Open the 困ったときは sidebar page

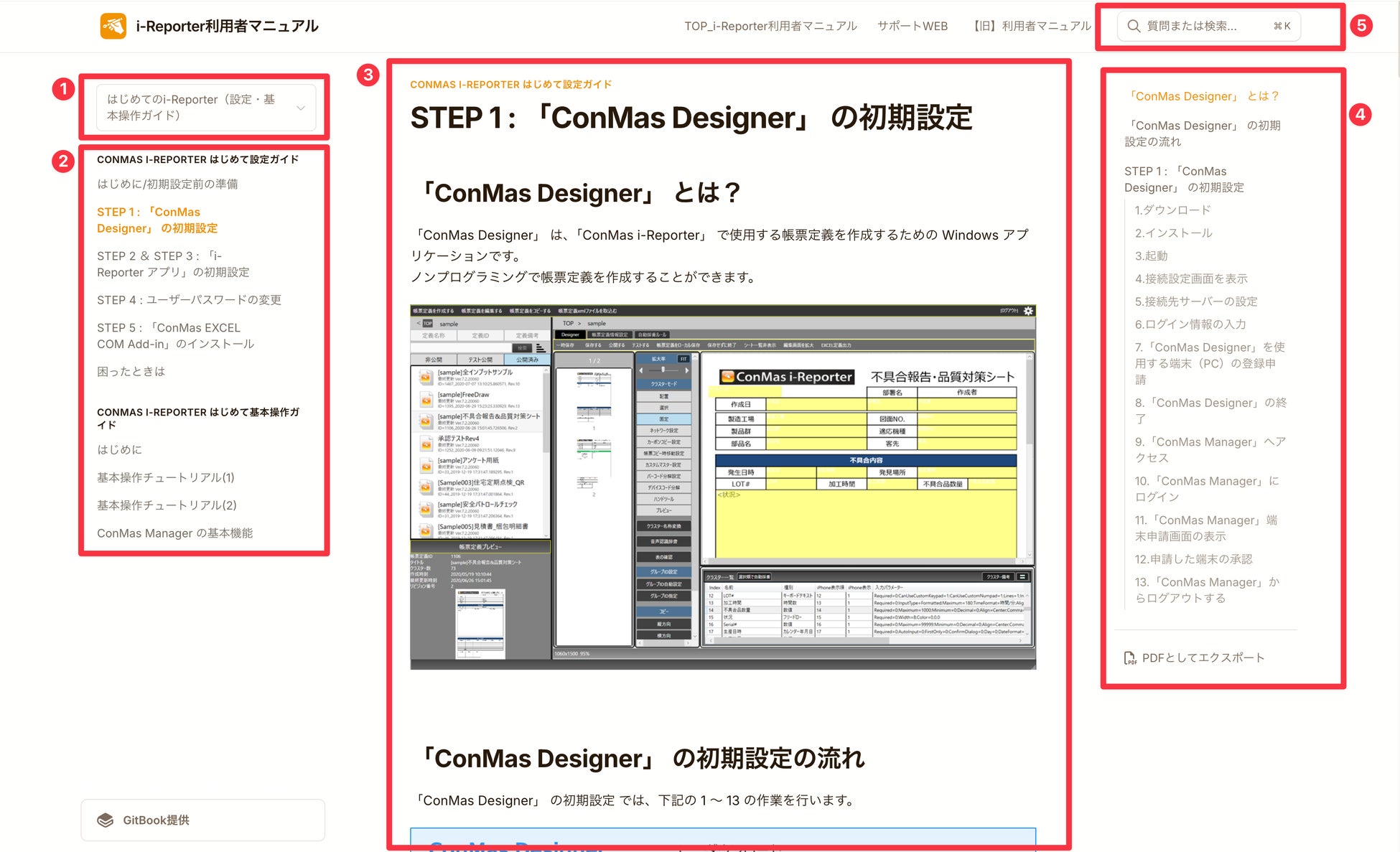131,371
